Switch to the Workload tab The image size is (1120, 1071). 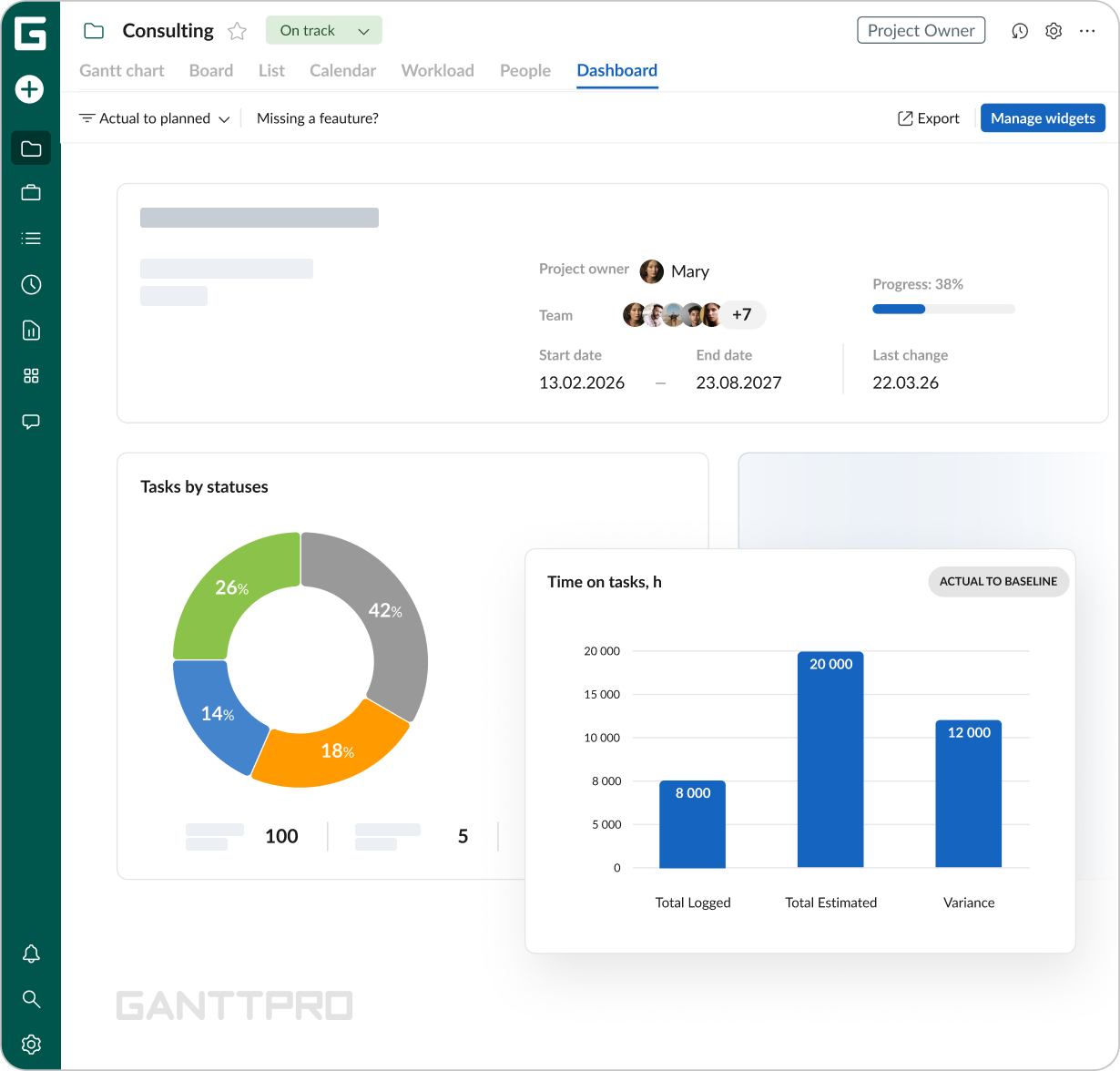point(437,71)
